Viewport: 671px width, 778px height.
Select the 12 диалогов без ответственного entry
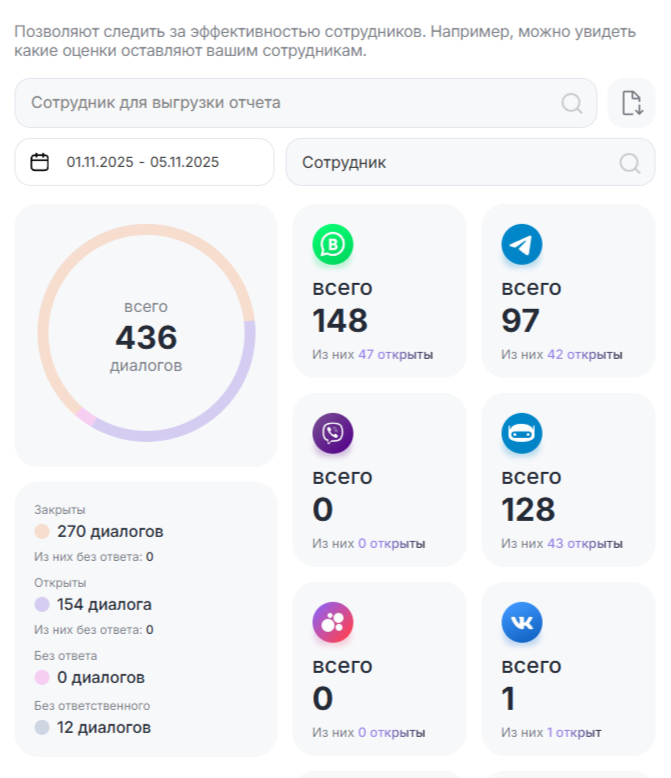pos(104,728)
